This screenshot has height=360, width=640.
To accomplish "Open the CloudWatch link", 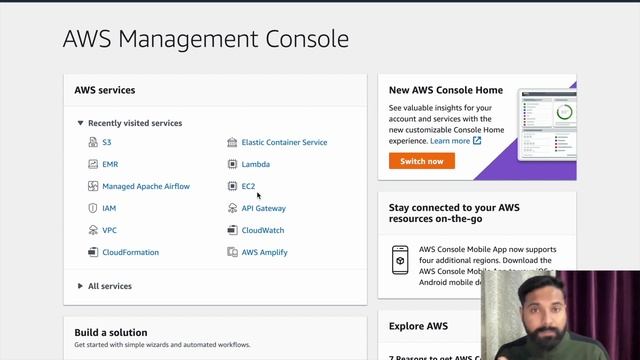I will pyautogui.click(x=263, y=230).
